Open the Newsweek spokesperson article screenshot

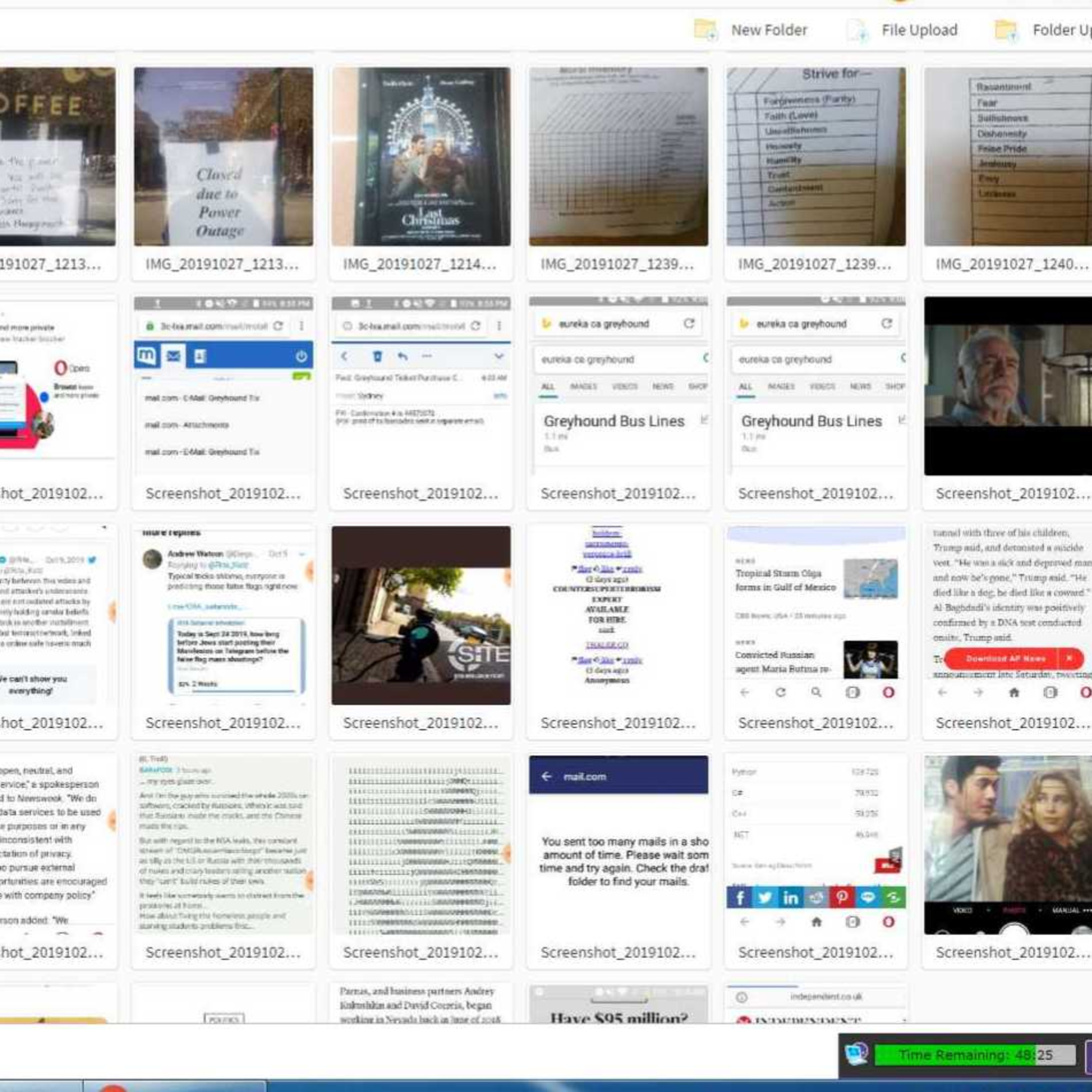point(57,845)
